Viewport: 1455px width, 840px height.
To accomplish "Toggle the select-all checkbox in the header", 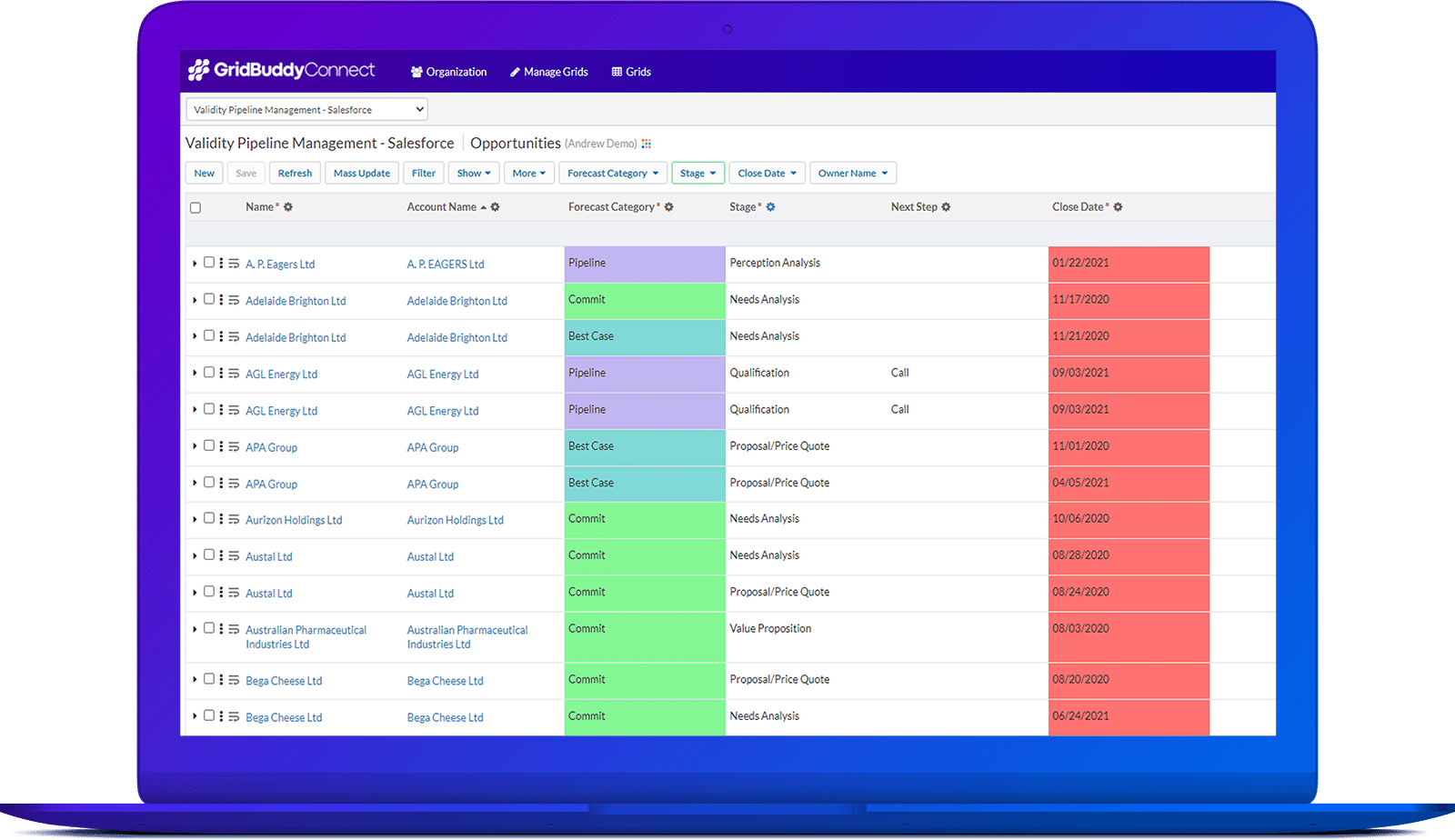I will tap(196, 208).
